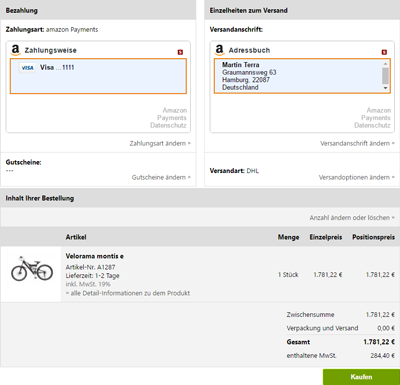Image resolution: width=400 pixels, height=385 pixels.
Task: Click the 1 Stück quantity value
Action: [288, 275]
